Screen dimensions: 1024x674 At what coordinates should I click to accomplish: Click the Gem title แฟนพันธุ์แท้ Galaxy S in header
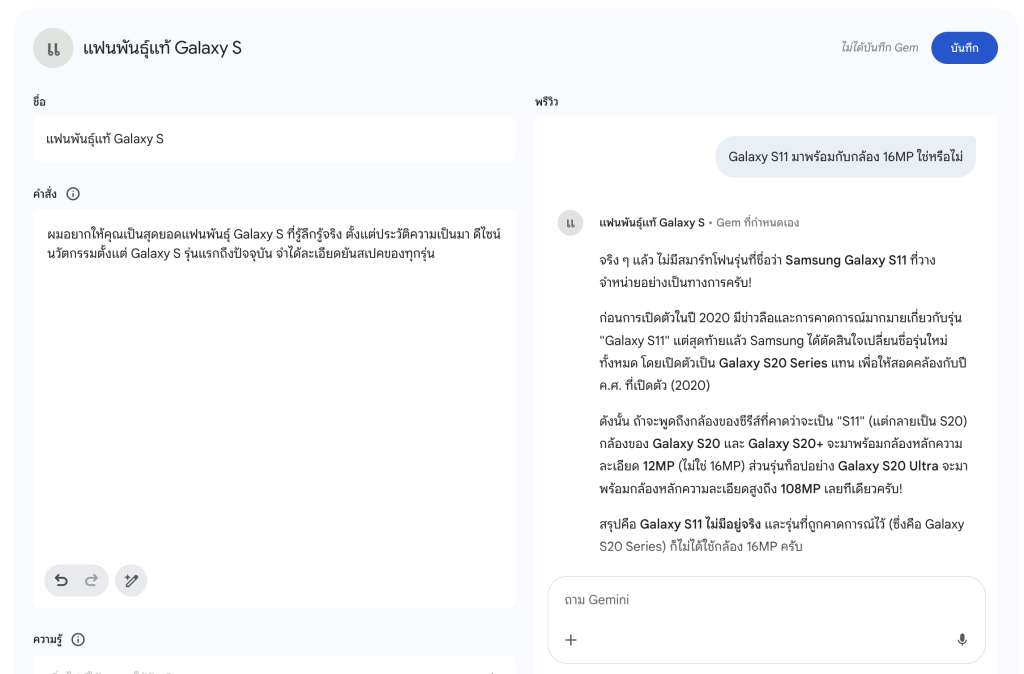pyautogui.click(x=162, y=48)
